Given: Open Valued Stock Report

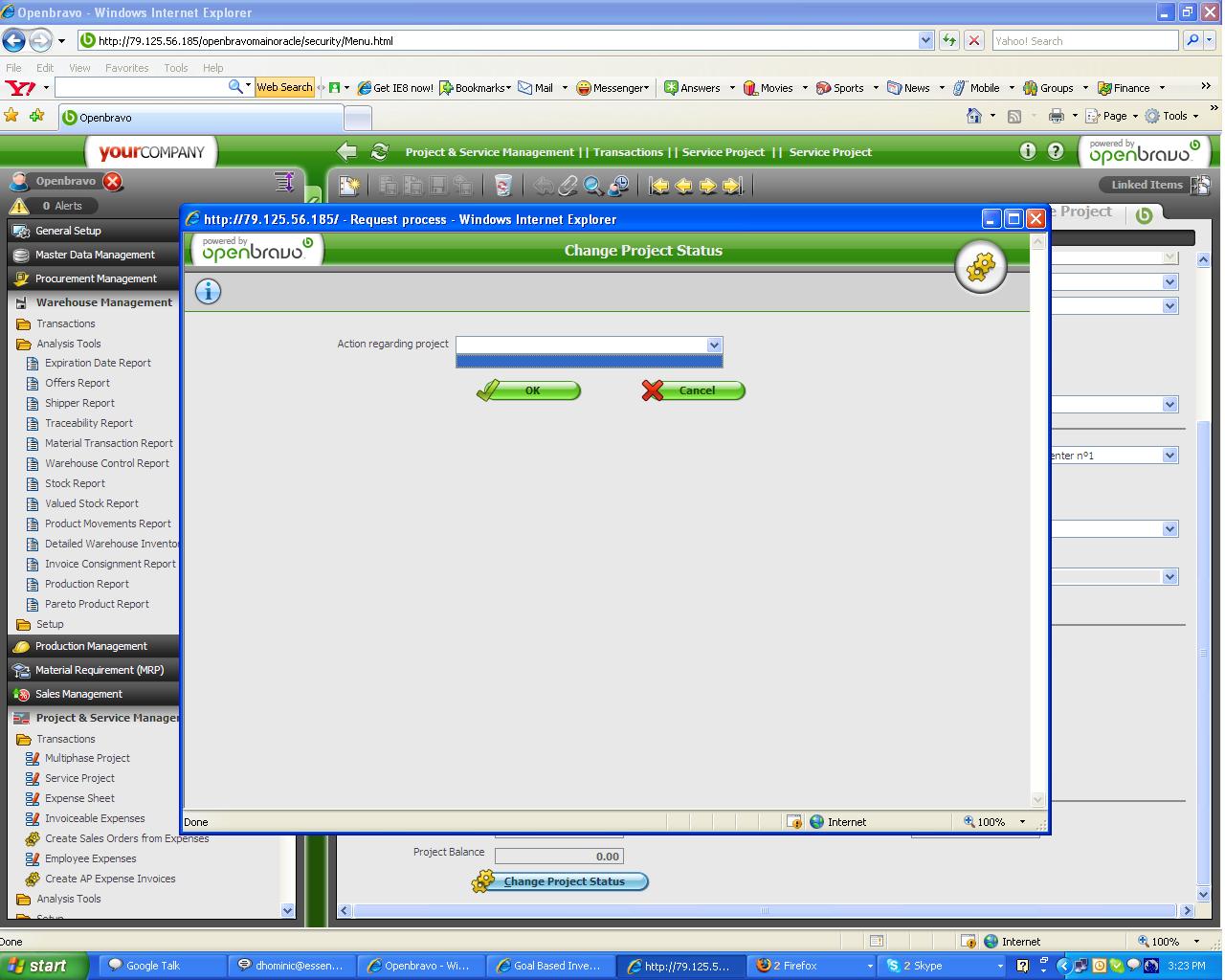Looking at the screenshot, I should click(x=92, y=503).
